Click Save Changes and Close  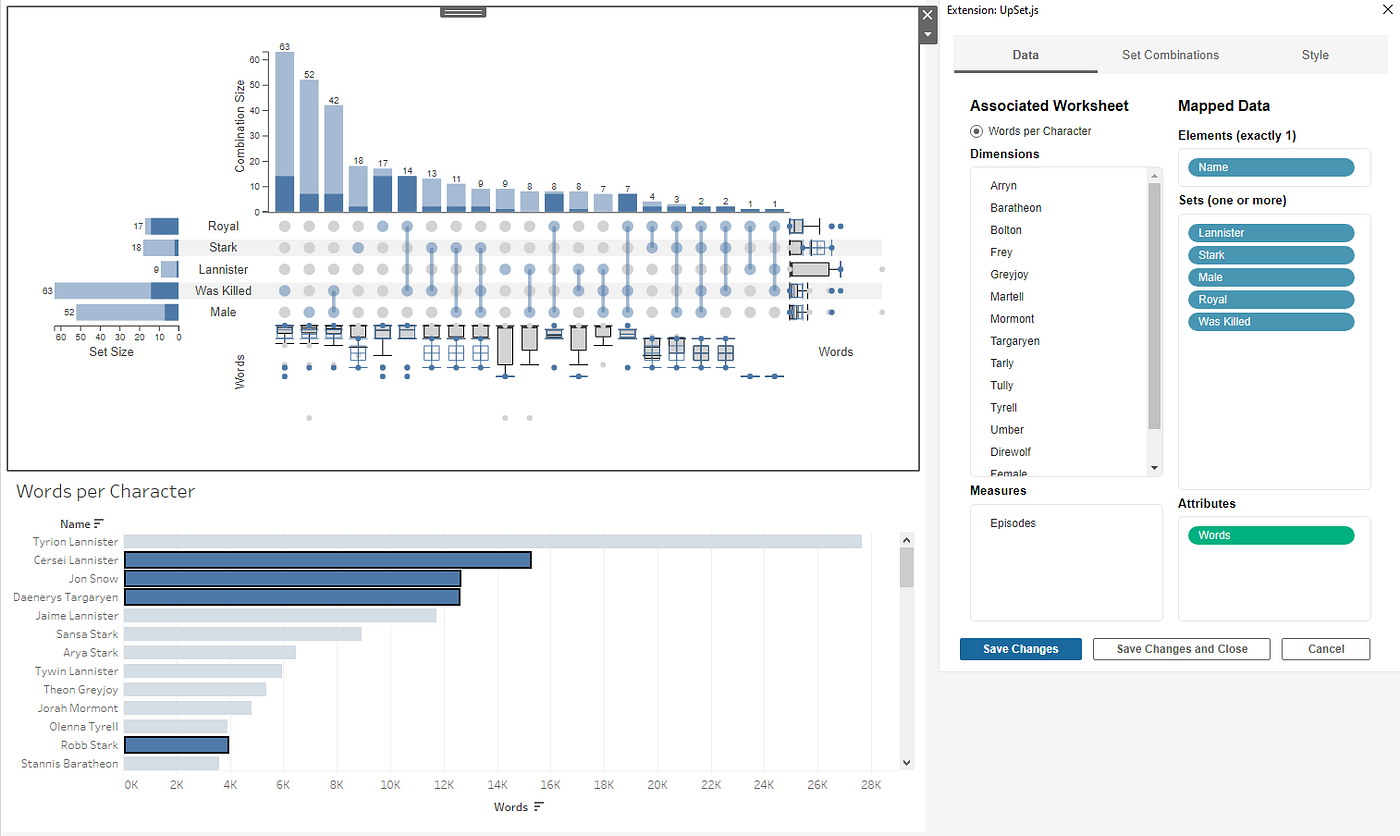1181,649
